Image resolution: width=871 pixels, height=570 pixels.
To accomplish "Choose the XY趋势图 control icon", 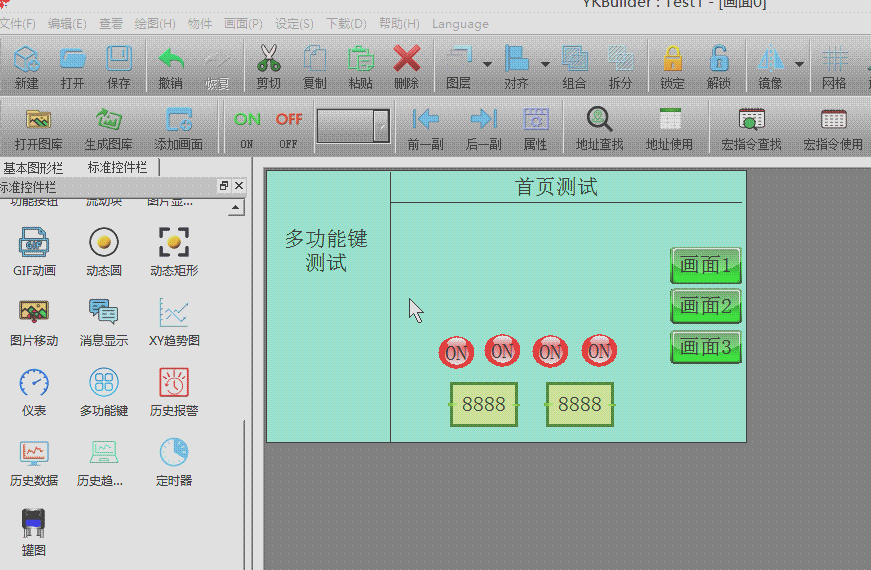I will [x=174, y=313].
